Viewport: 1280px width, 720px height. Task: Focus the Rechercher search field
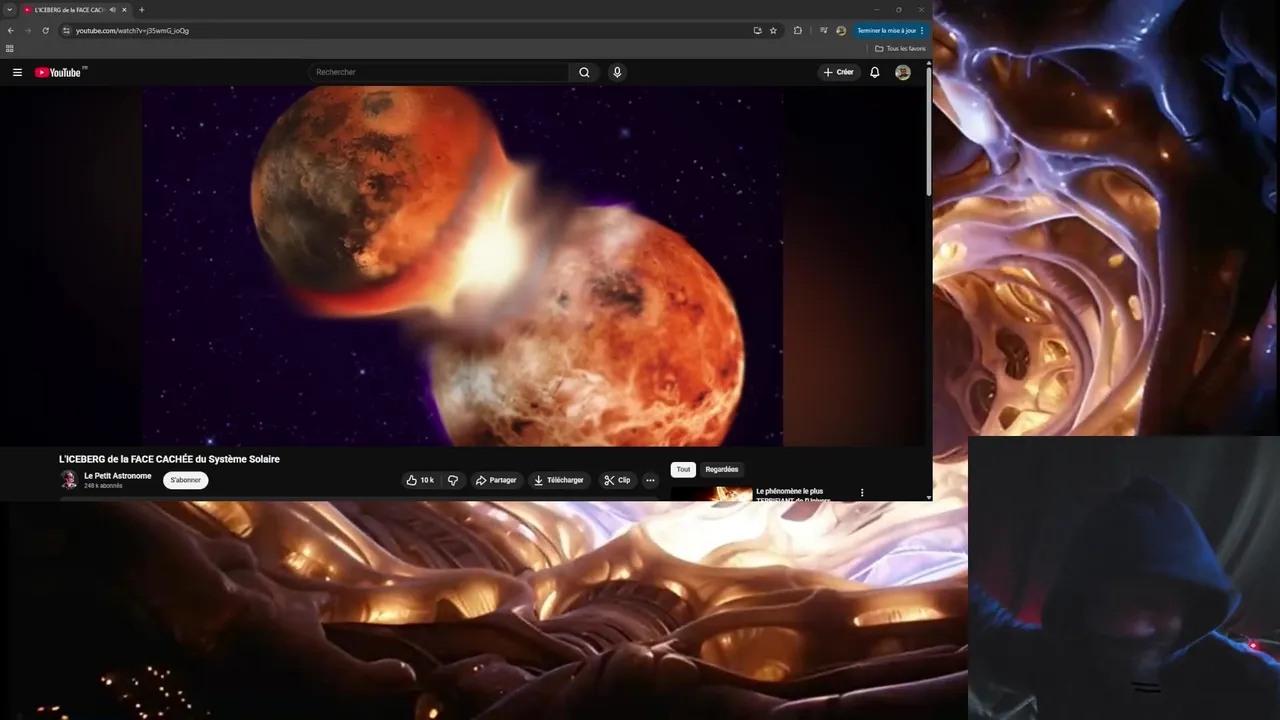point(439,72)
